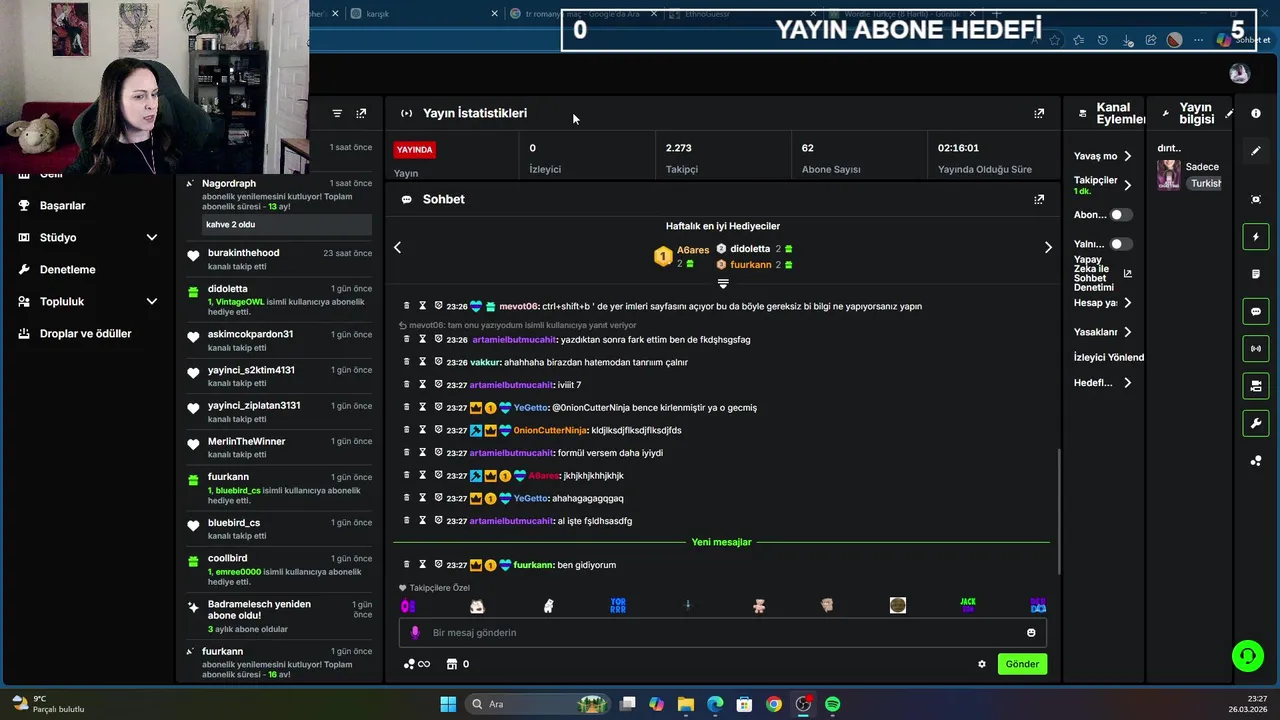1280x720 pixels.
Task: Open Spotify from the taskbar
Action: [x=832, y=704]
